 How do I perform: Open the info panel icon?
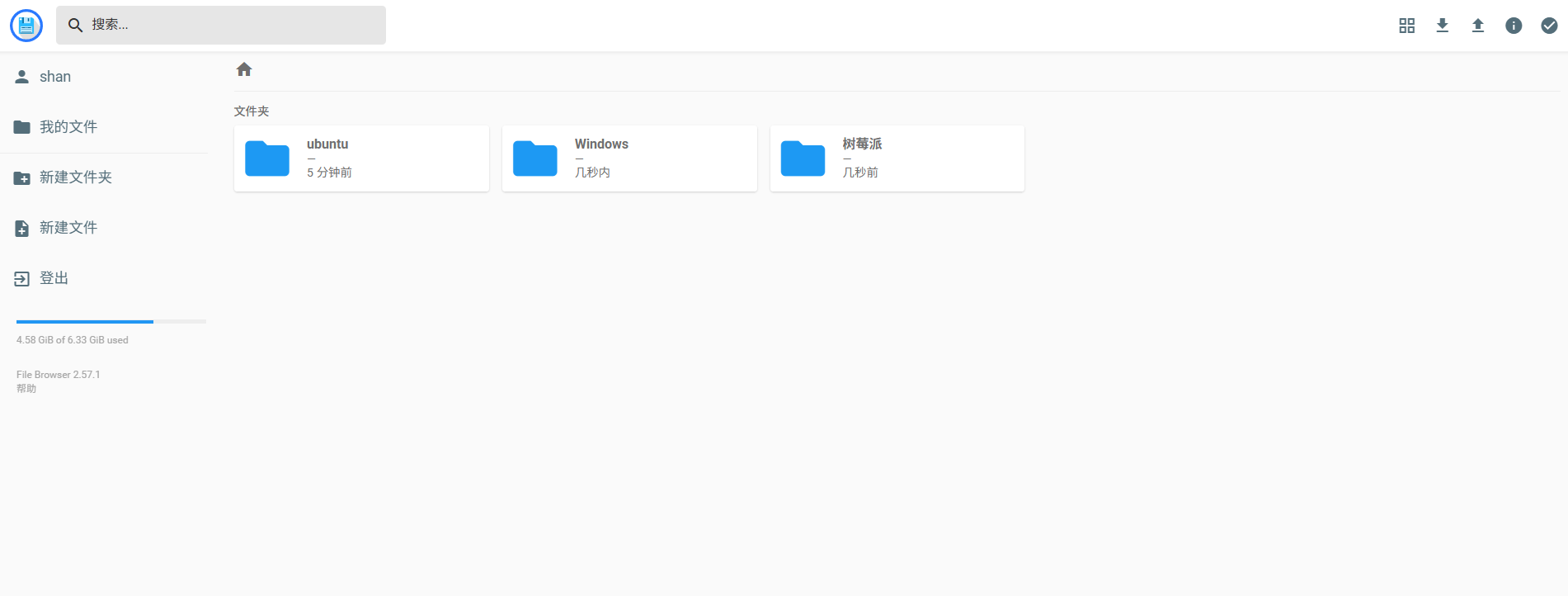[1513, 26]
